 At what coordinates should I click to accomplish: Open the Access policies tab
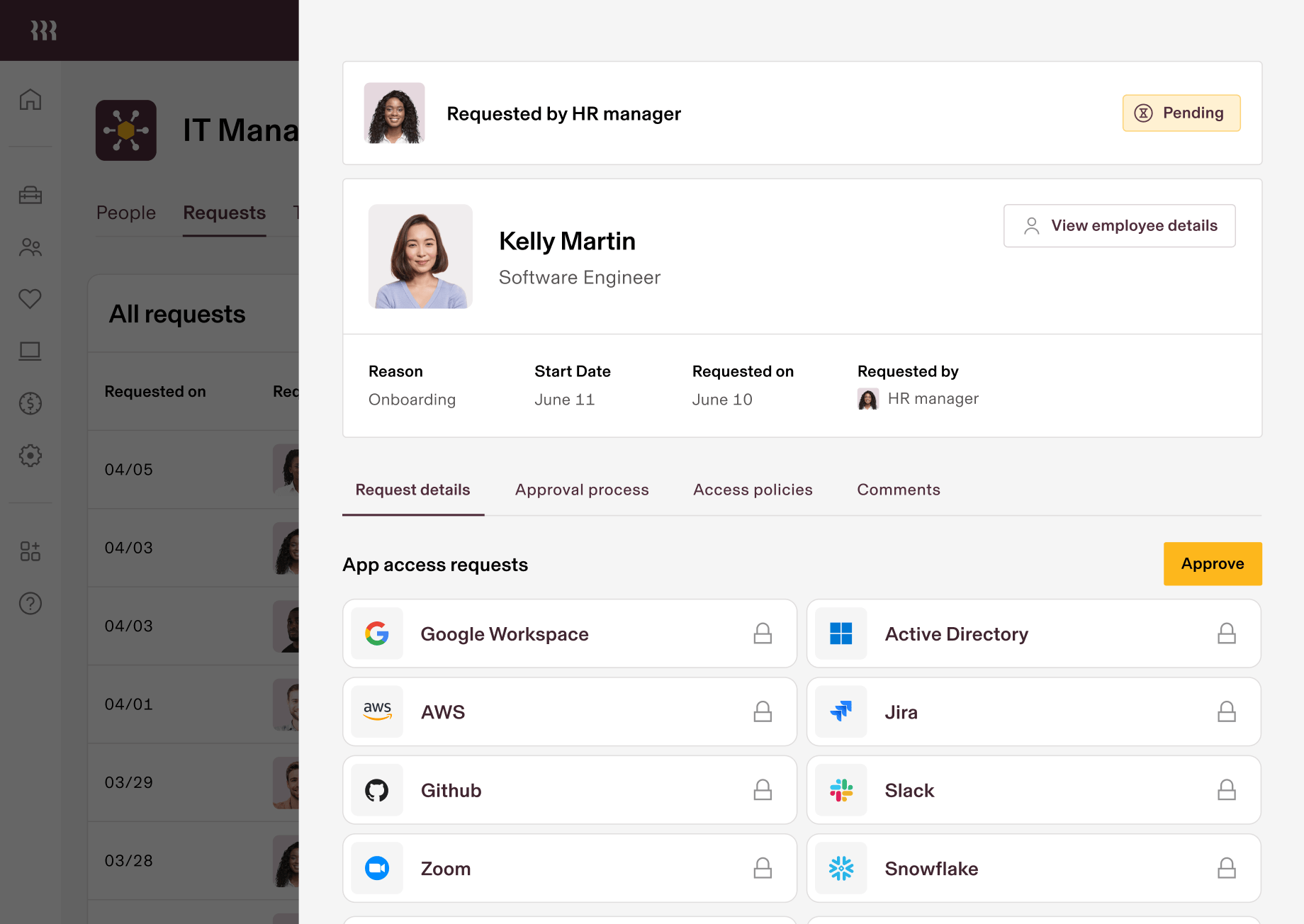pyautogui.click(x=753, y=490)
